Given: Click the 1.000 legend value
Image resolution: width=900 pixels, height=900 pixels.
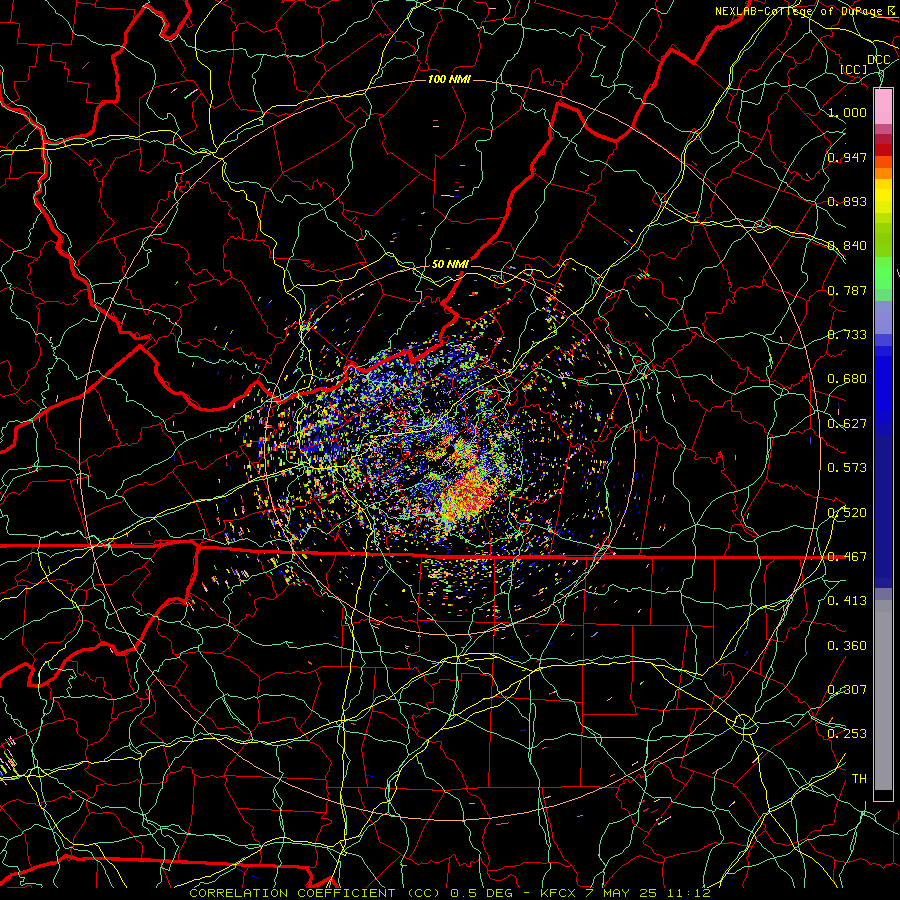Looking at the screenshot, I should [x=847, y=112].
